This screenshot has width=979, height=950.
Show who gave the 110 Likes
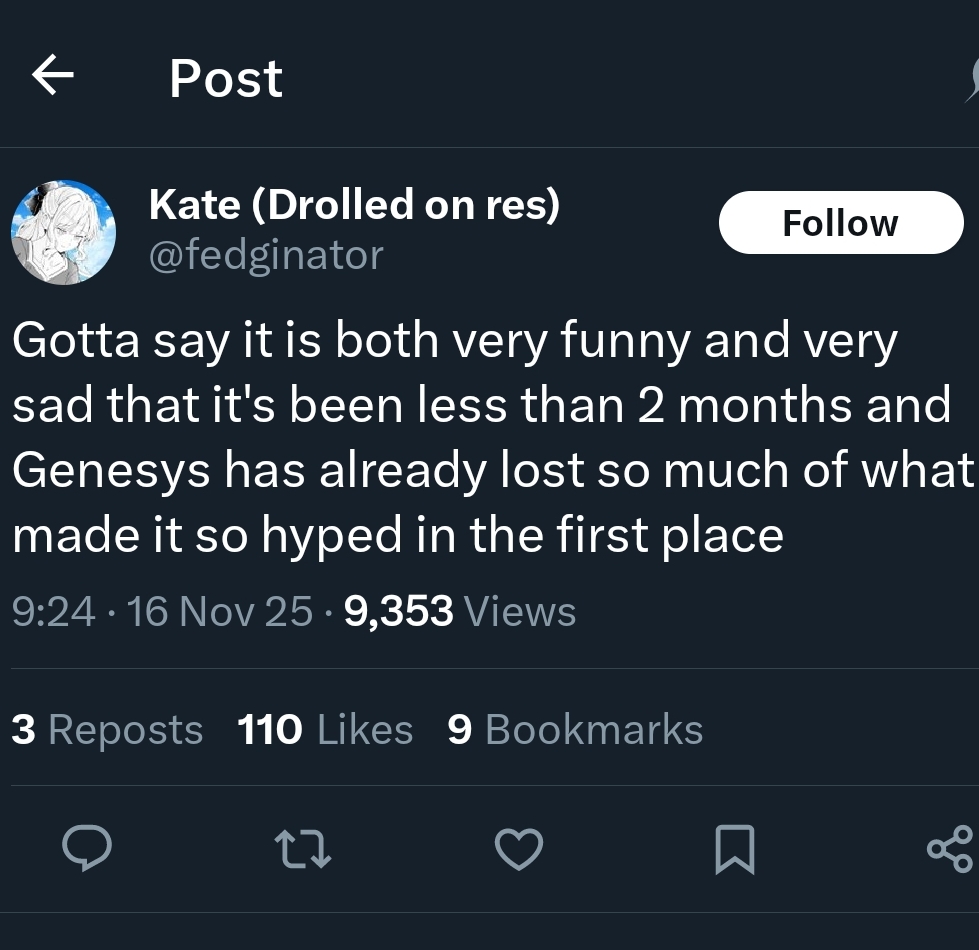click(325, 729)
